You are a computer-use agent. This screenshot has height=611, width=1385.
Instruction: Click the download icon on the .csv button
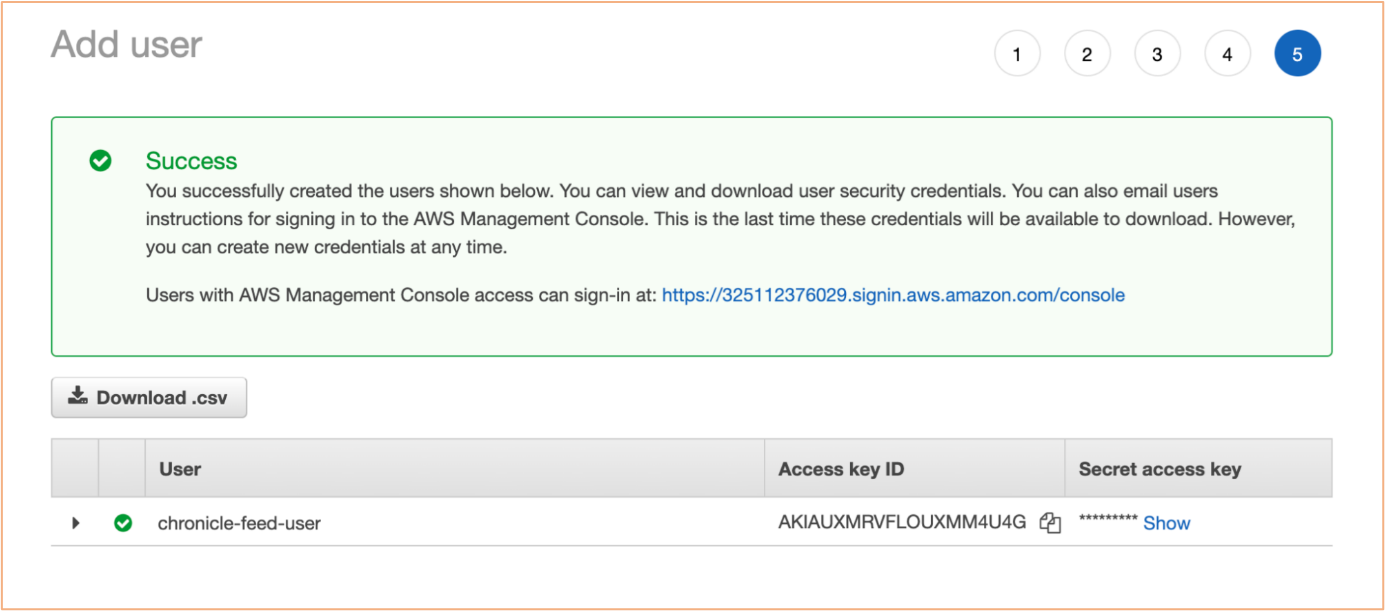tap(78, 396)
